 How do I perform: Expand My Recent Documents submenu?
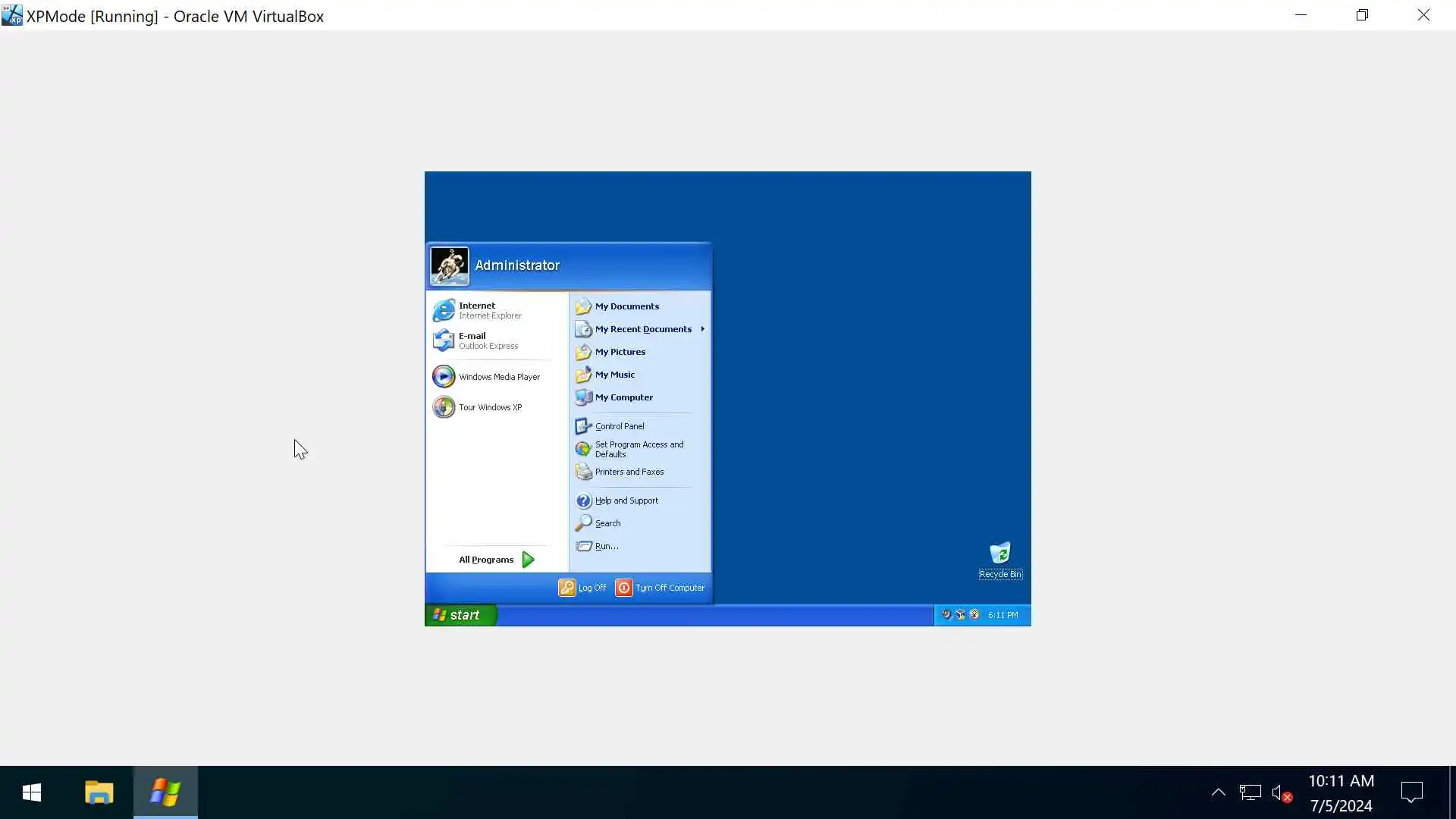point(642,329)
